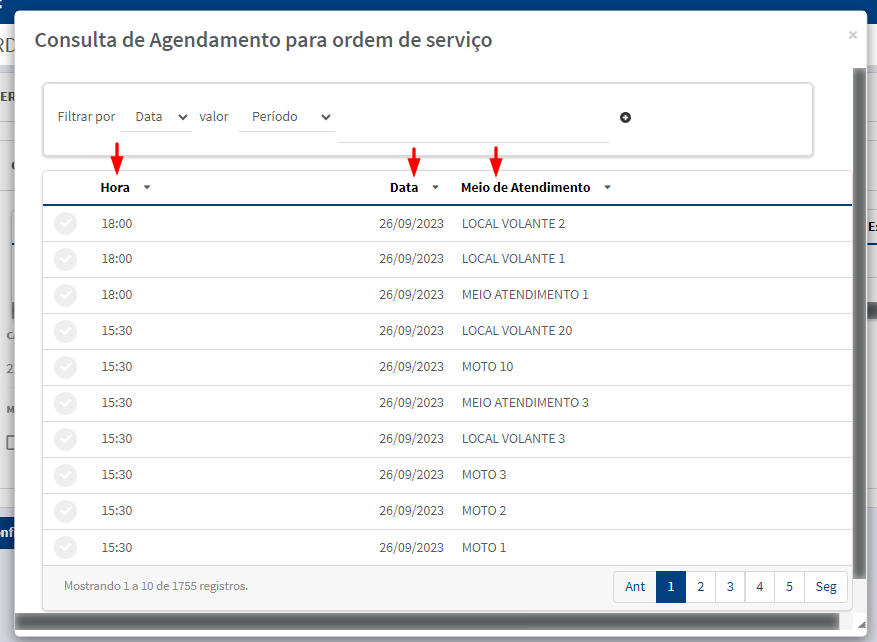The height and width of the screenshot is (642, 877).
Task: Select the LOCAL VOLANTE 2 row check
Action: tap(65, 224)
